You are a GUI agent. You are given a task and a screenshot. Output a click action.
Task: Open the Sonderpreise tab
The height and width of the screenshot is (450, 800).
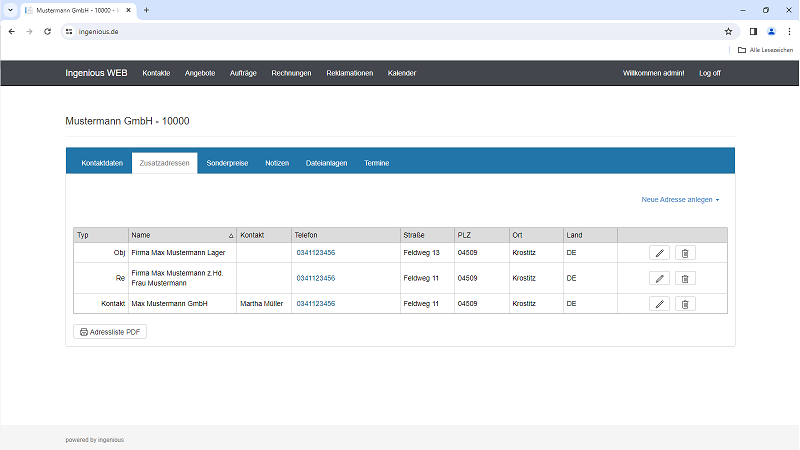click(227, 163)
